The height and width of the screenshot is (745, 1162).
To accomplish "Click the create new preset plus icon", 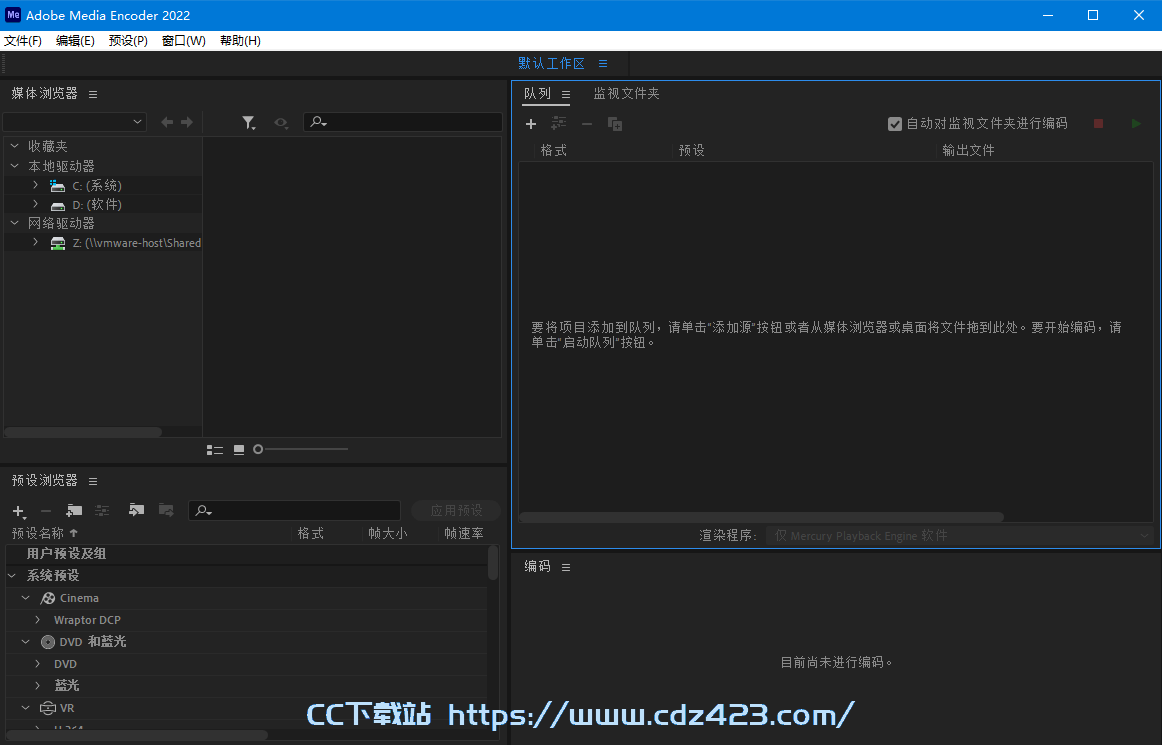I will pos(19,511).
